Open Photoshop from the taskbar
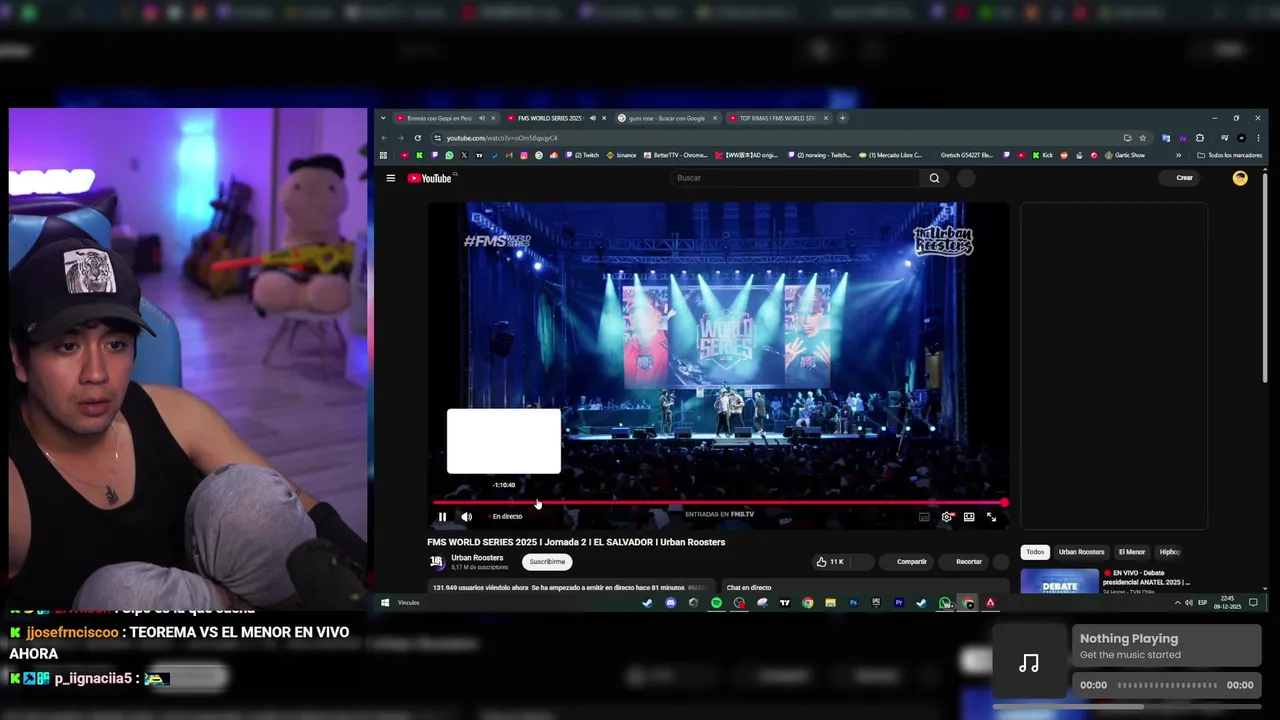This screenshot has width=1280, height=720. [x=853, y=603]
